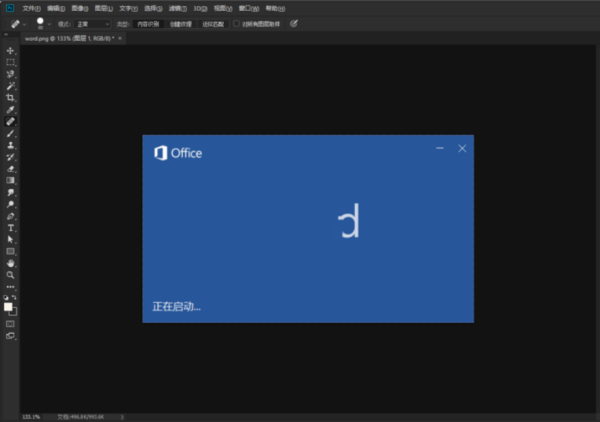The image size is (600, 422).
Task: Click the Office logo on the canvas image
Action: click(x=178, y=153)
